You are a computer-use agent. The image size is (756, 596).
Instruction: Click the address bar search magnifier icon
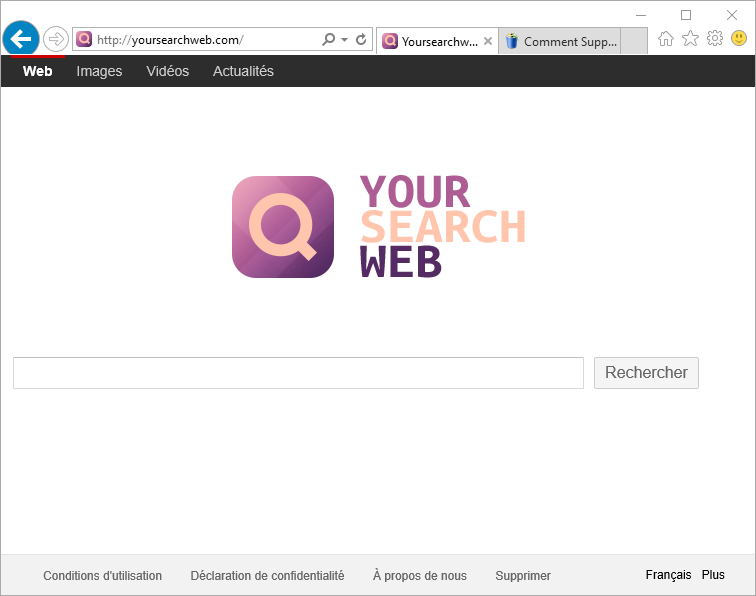328,39
